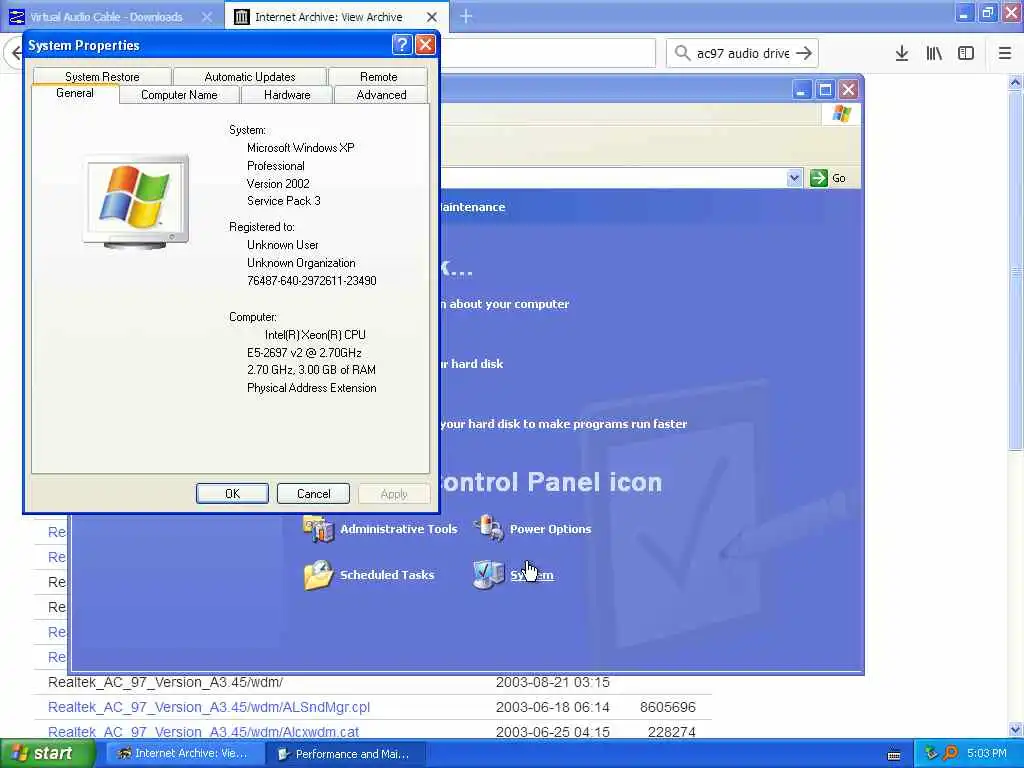
Task: Click the Go button beside the address bar
Action: [828, 178]
